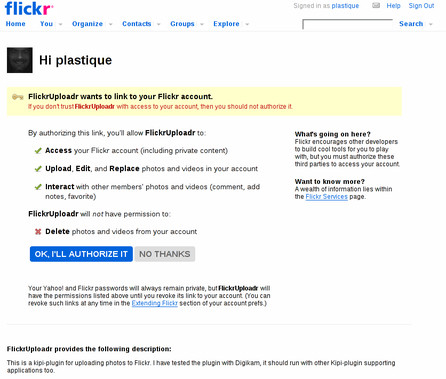The height and width of the screenshot is (379, 446).
Task: Open the Explore menu item
Action: (226, 24)
